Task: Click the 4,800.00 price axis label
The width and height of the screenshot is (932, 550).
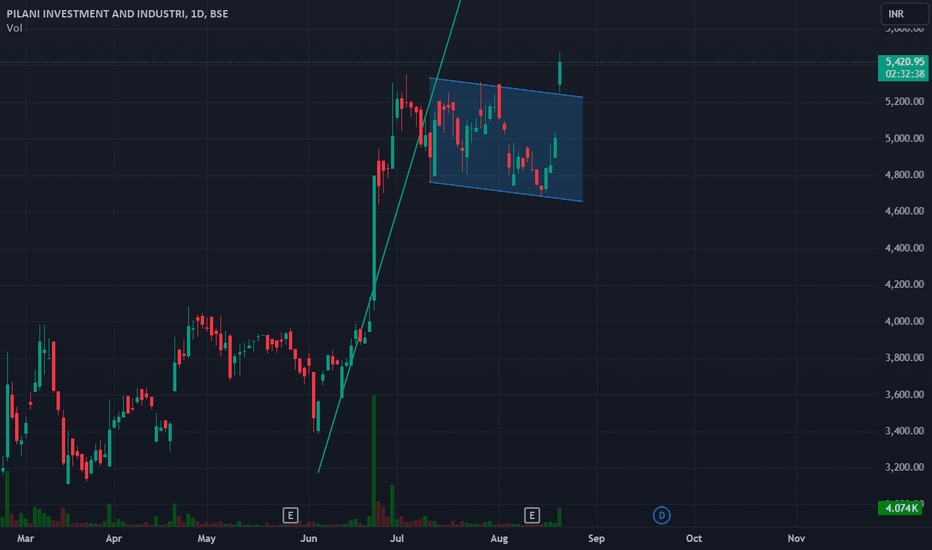Action: click(904, 175)
